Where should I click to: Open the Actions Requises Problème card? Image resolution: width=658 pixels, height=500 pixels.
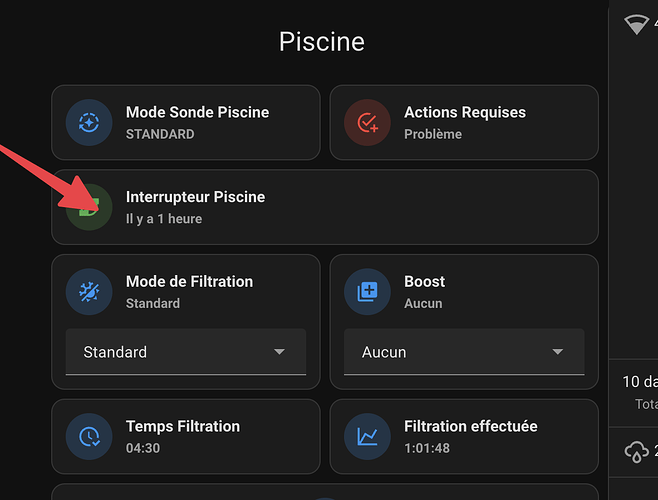[x=464, y=123]
